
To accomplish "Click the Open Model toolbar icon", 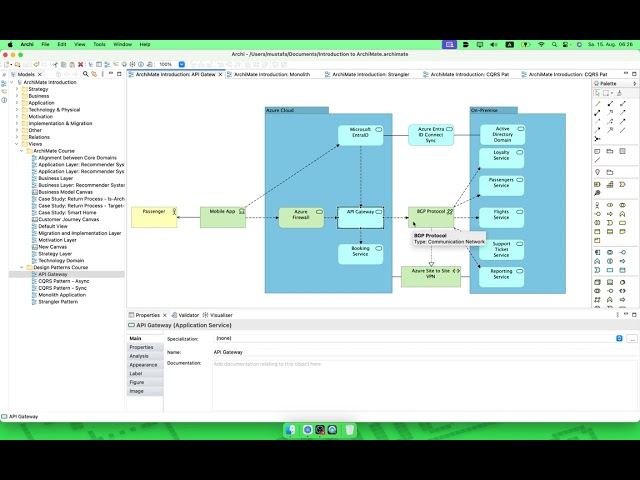I will pos(18,64).
